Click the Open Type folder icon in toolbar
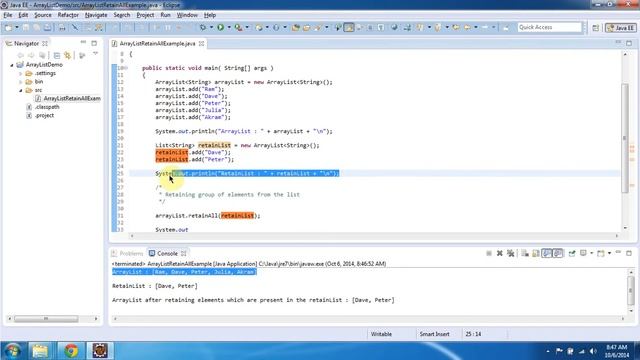Screen dimensions: 640x360 tap(296, 27)
